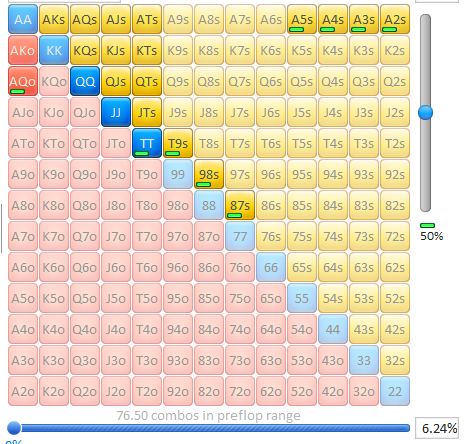
Task: Click the QTs hand cell
Action: [x=147, y=81]
